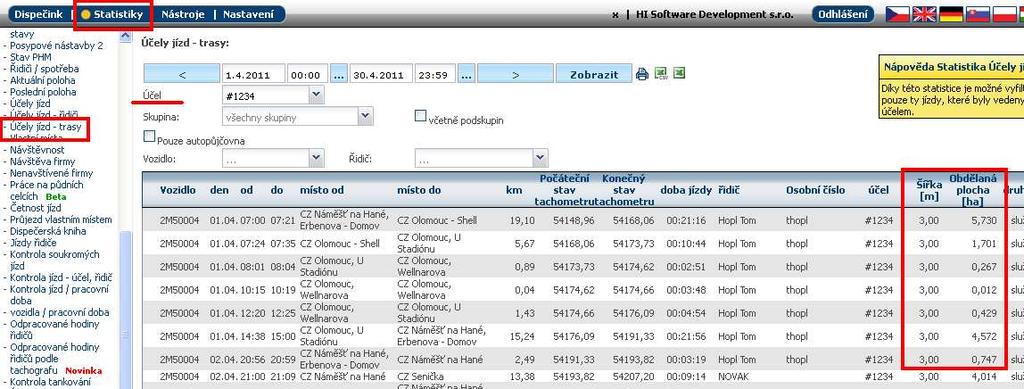1024x389 pixels.
Task: Open 'Návštěva firmy' sidebar link
Action: click(42, 161)
